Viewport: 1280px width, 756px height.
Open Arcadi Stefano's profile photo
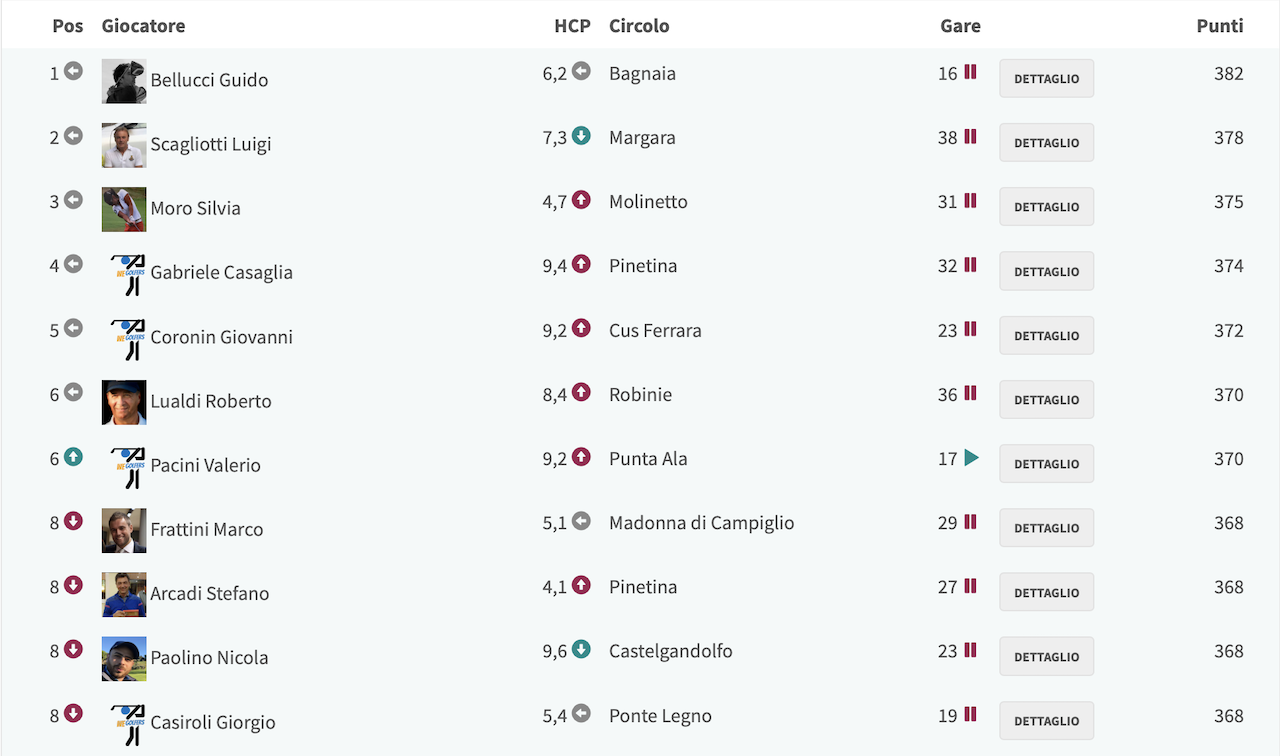pos(124,595)
